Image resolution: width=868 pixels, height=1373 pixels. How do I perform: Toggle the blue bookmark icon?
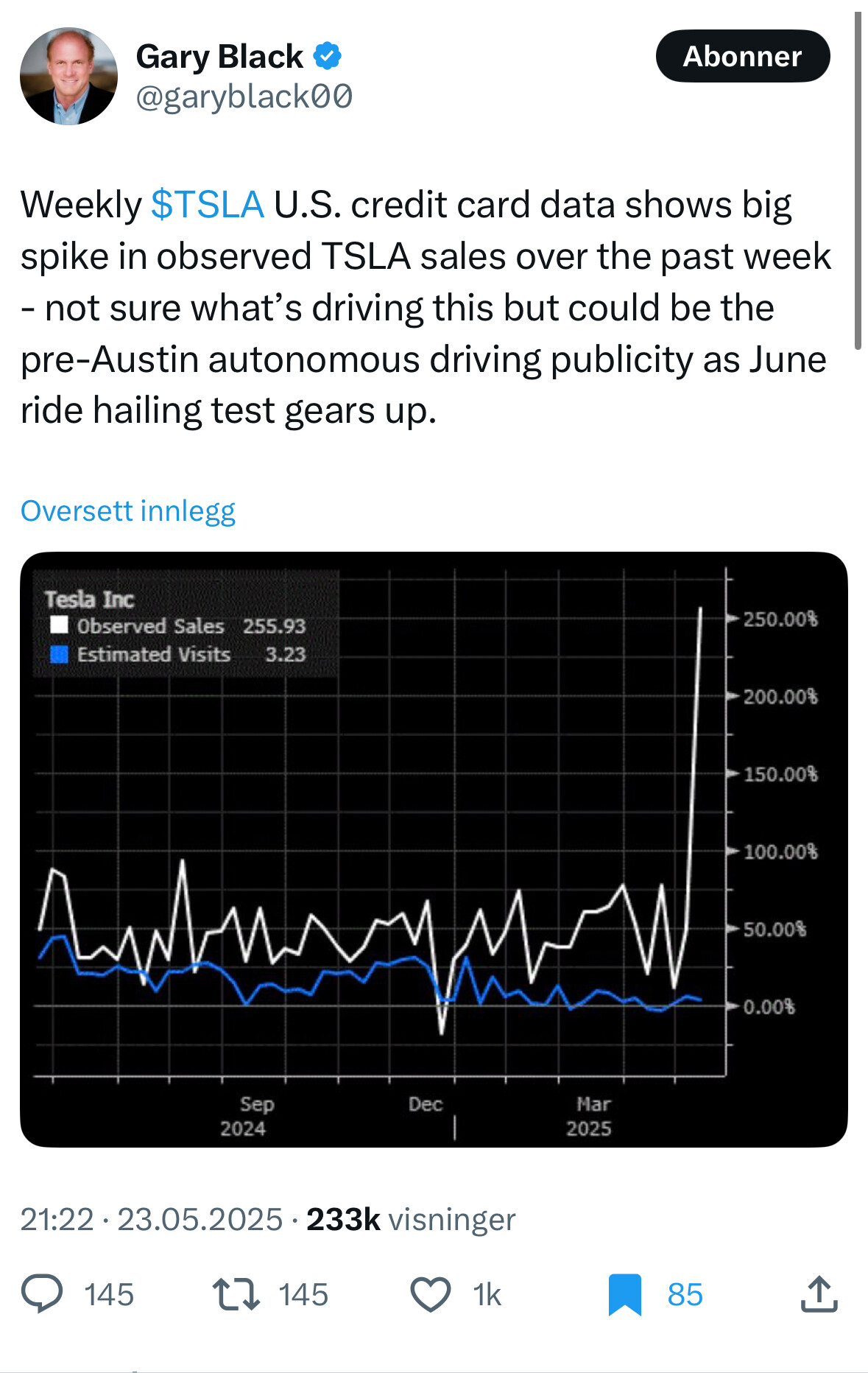tap(625, 1295)
